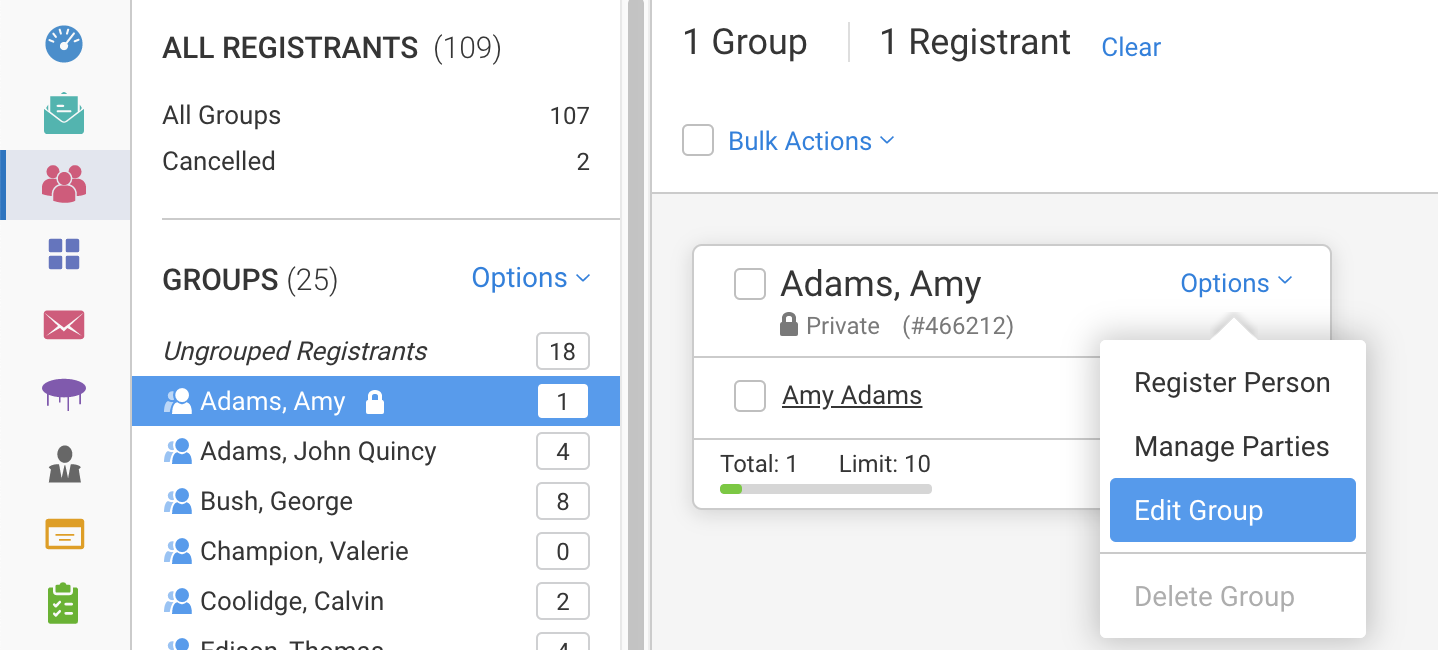Click the Clear link
Image resolution: width=1438 pixels, height=650 pixels.
pos(1131,47)
